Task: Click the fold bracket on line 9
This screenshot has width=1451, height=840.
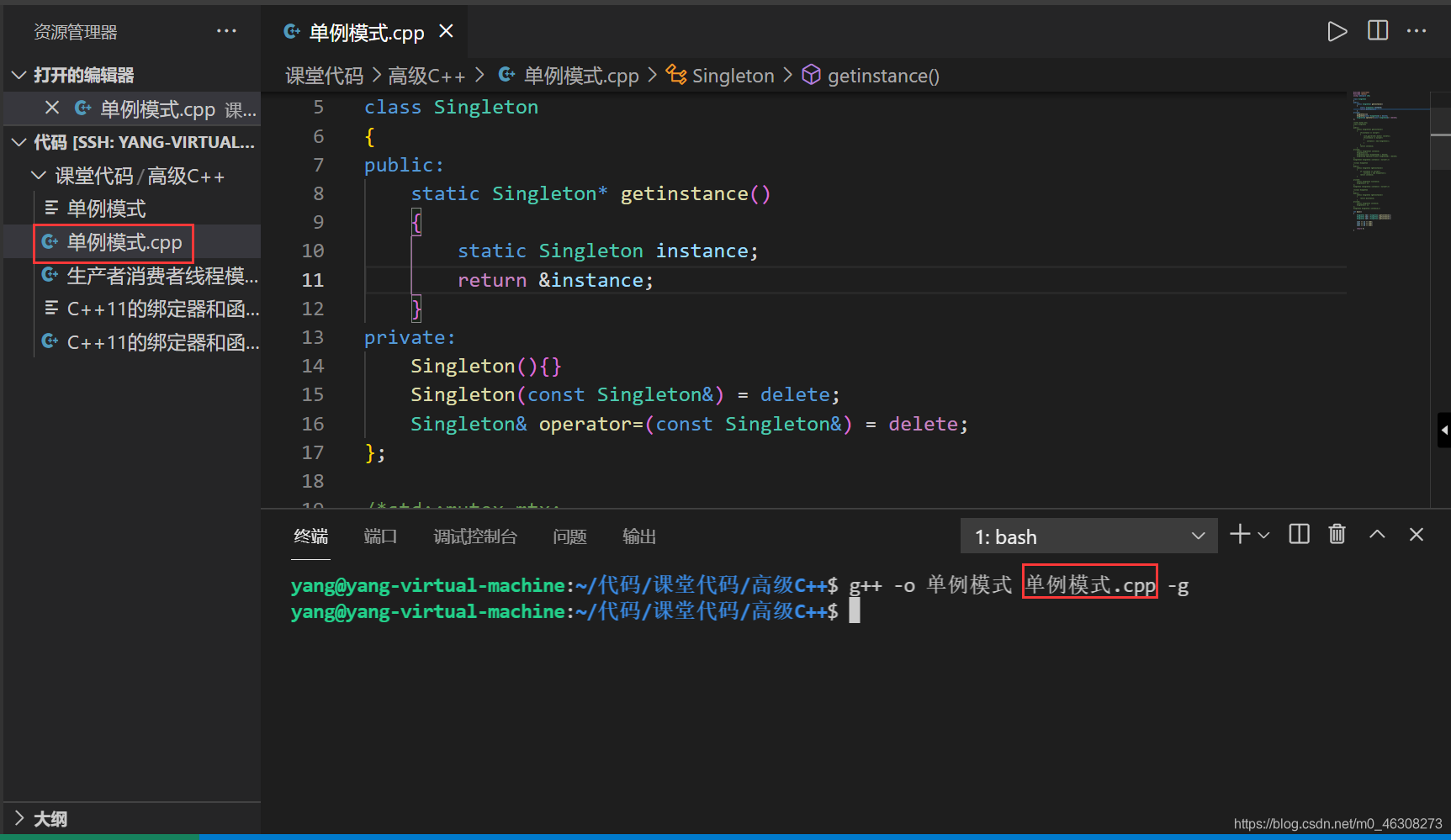Action: pos(416,222)
